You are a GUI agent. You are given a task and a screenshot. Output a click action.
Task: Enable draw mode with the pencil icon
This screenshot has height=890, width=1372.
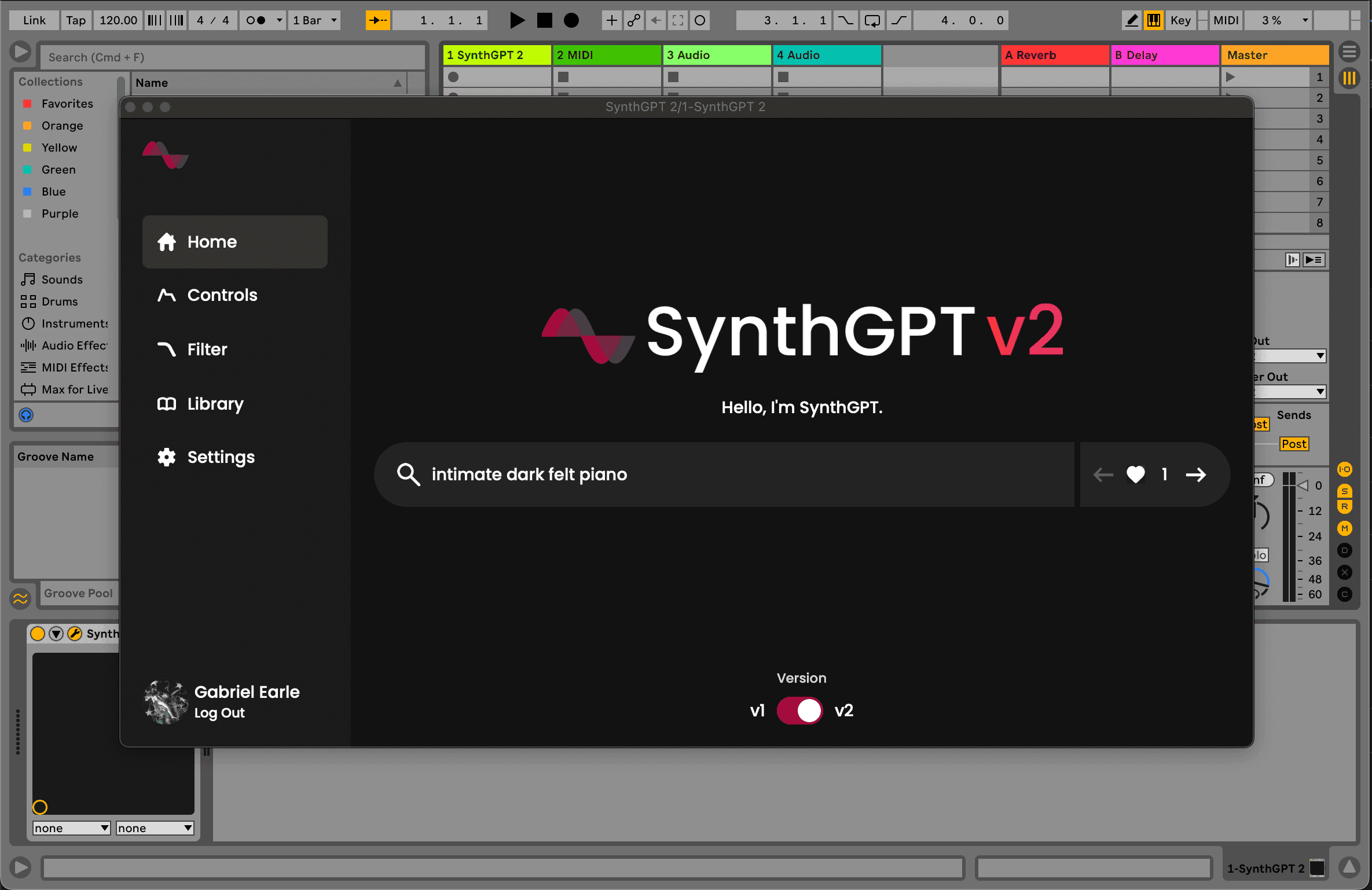point(1132,20)
